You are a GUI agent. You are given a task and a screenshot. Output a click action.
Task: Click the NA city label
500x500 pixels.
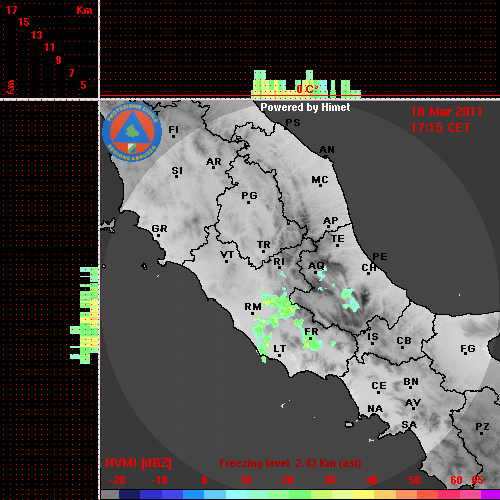point(375,408)
